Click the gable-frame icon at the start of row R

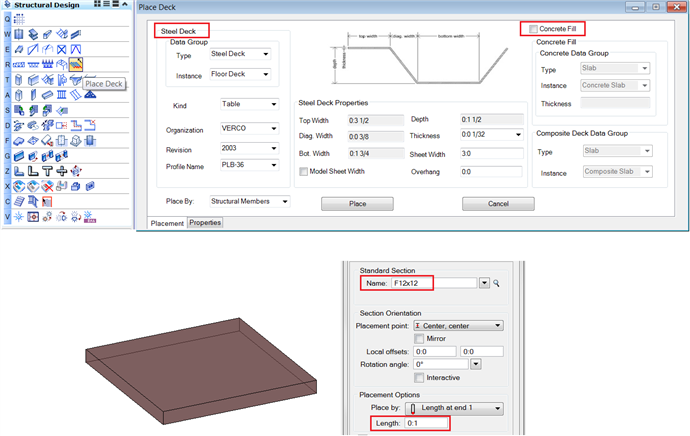click(x=19, y=65)
